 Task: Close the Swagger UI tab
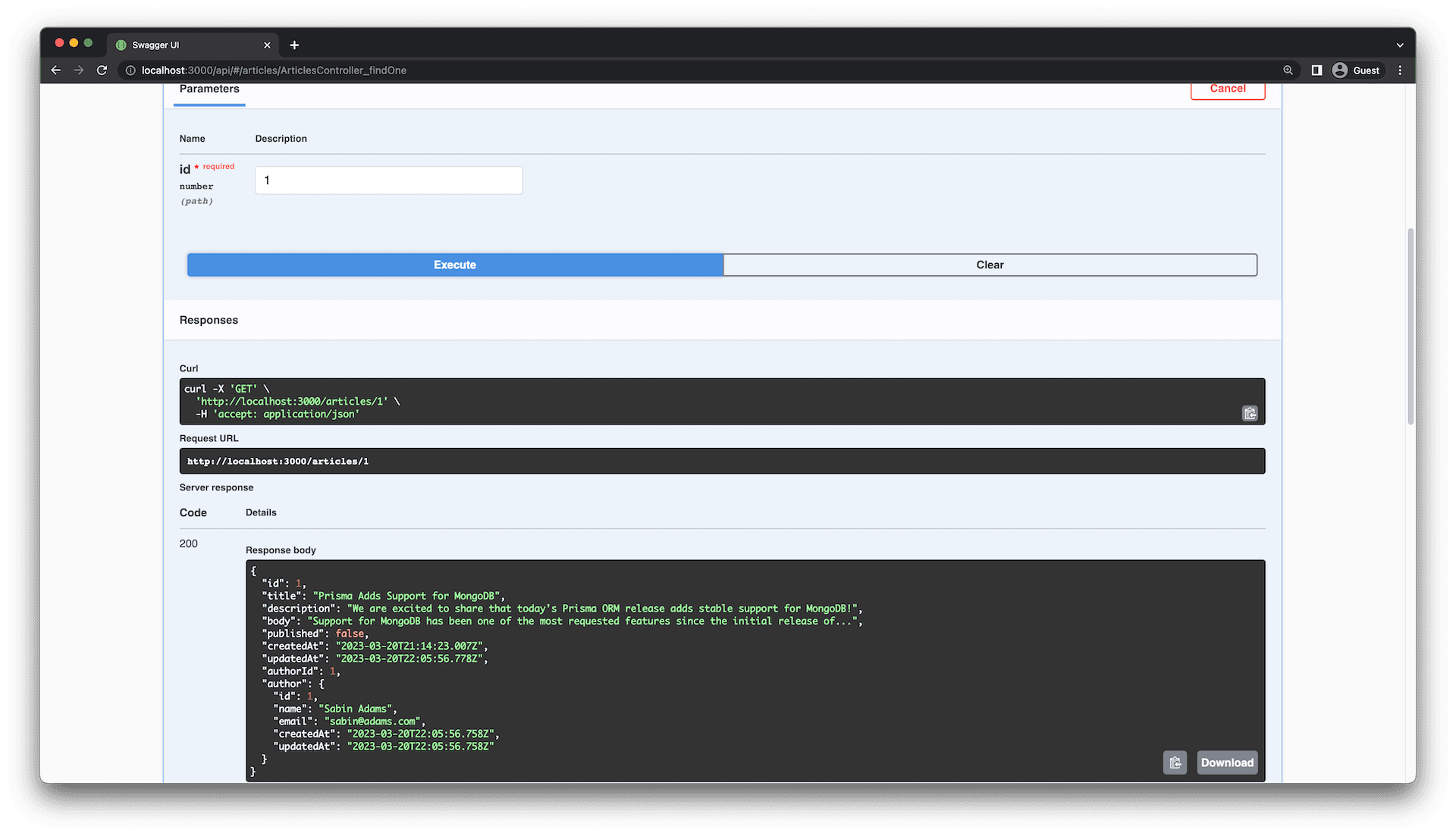[x=267, y=45]
